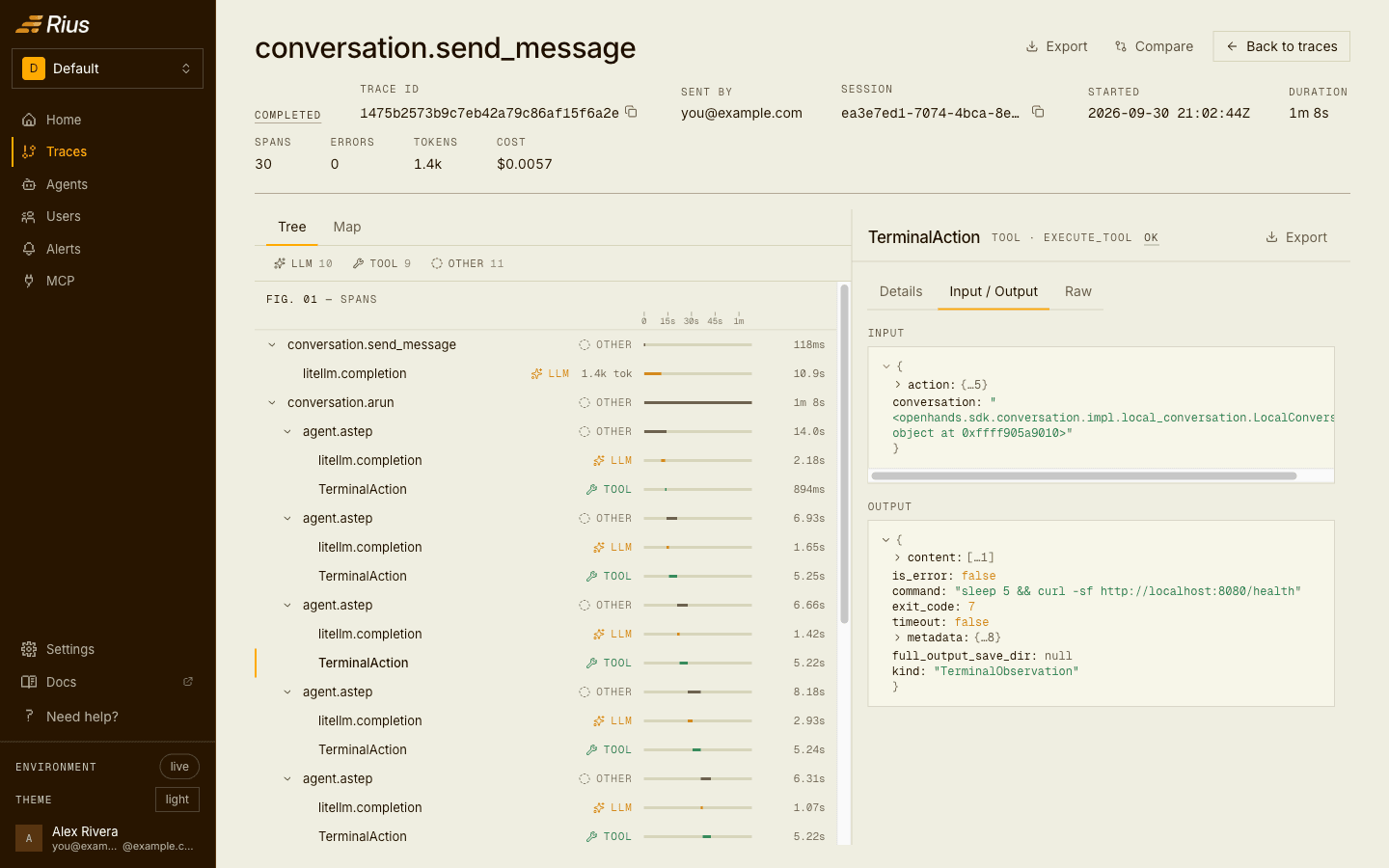Viewport: 1389px width, 868px height.
Task: Click the timeline bar of conversation.arun
Action: (697, 402)
